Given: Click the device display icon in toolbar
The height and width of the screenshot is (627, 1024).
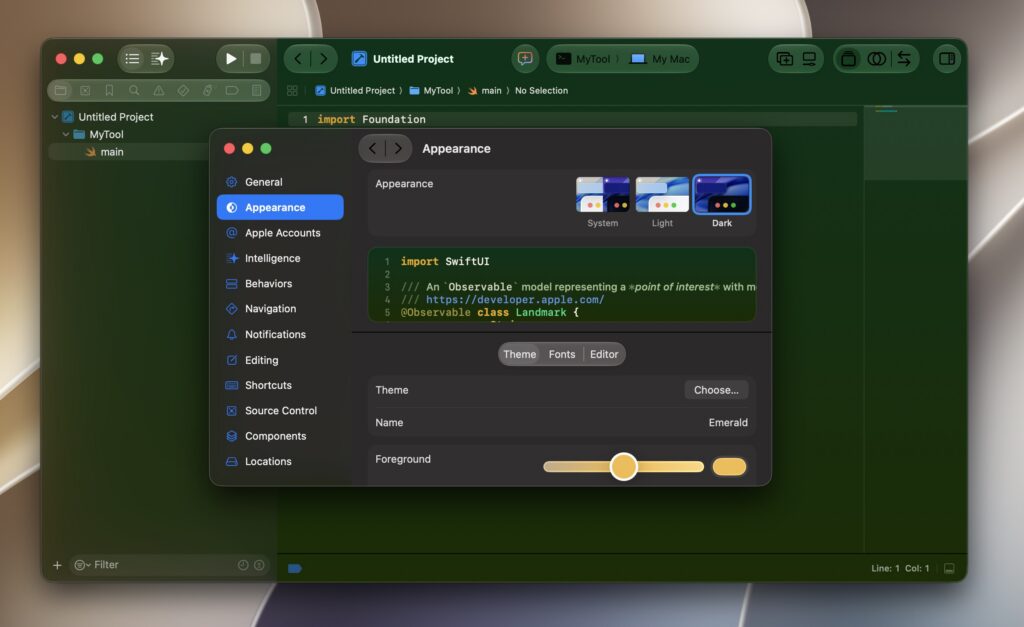Looking at the screenshot, I should [810, 59].
